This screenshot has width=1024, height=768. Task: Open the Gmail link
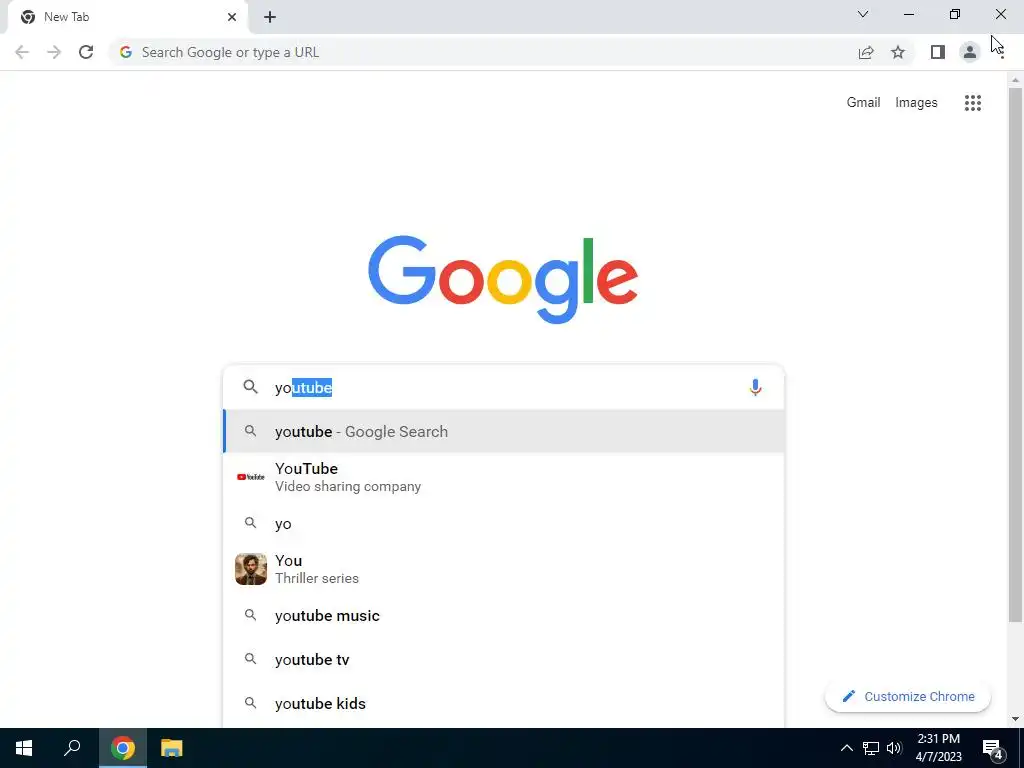863,103
